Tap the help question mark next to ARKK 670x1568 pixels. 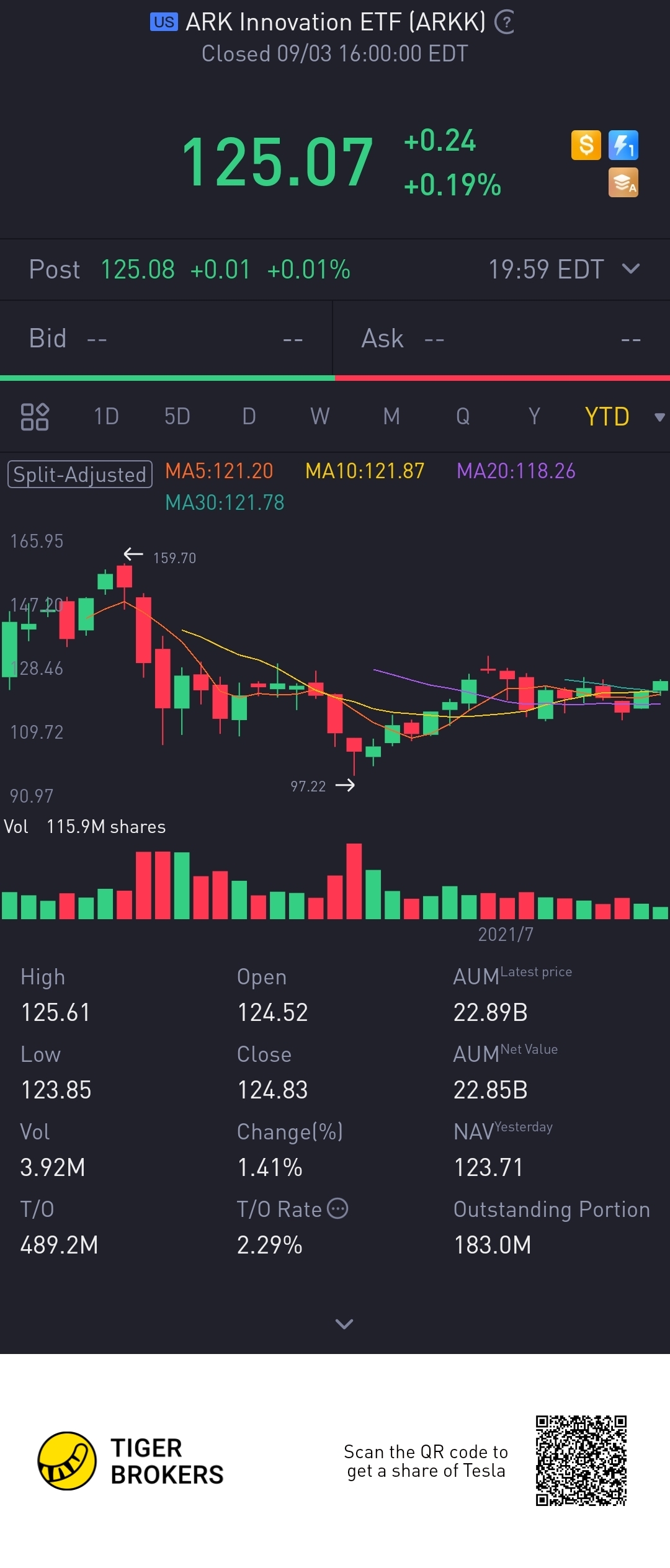coord(504,23)
